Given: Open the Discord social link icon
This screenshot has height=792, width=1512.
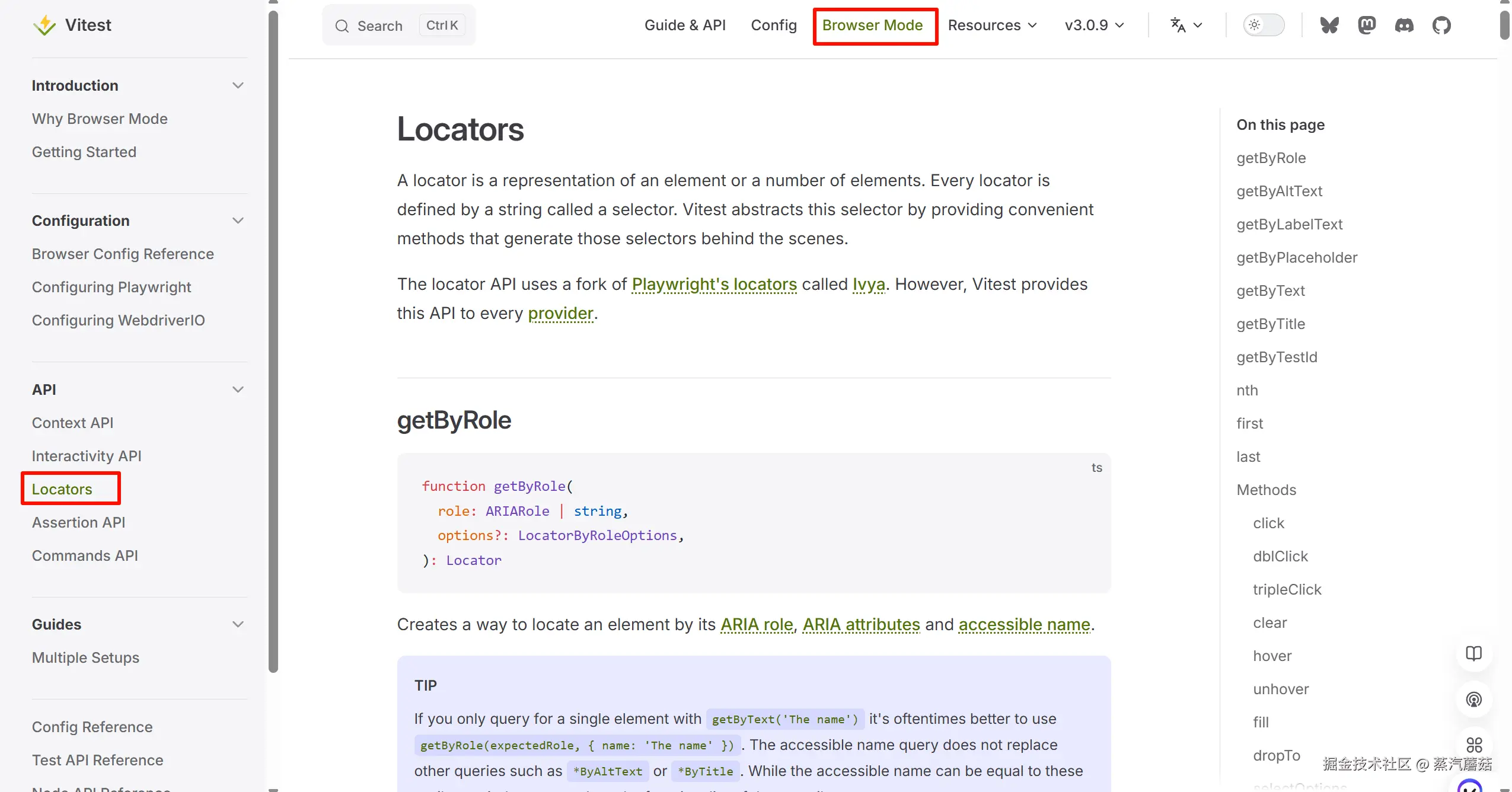Looking at the screenshot, I should pos(1404,25).
